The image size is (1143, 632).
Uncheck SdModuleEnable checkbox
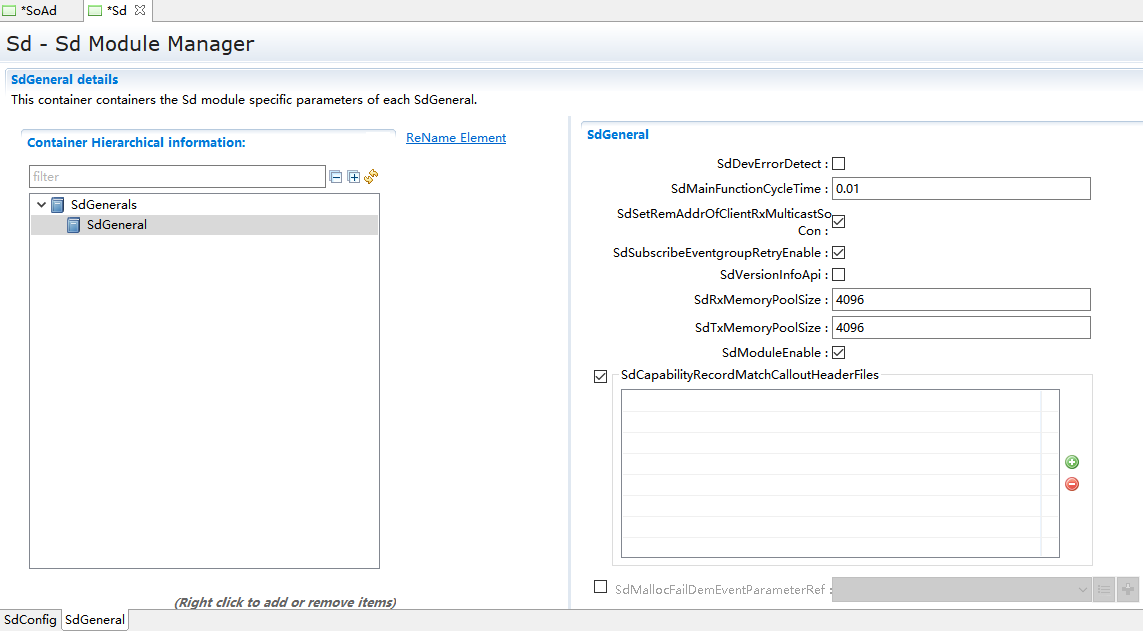coord(839,352)
